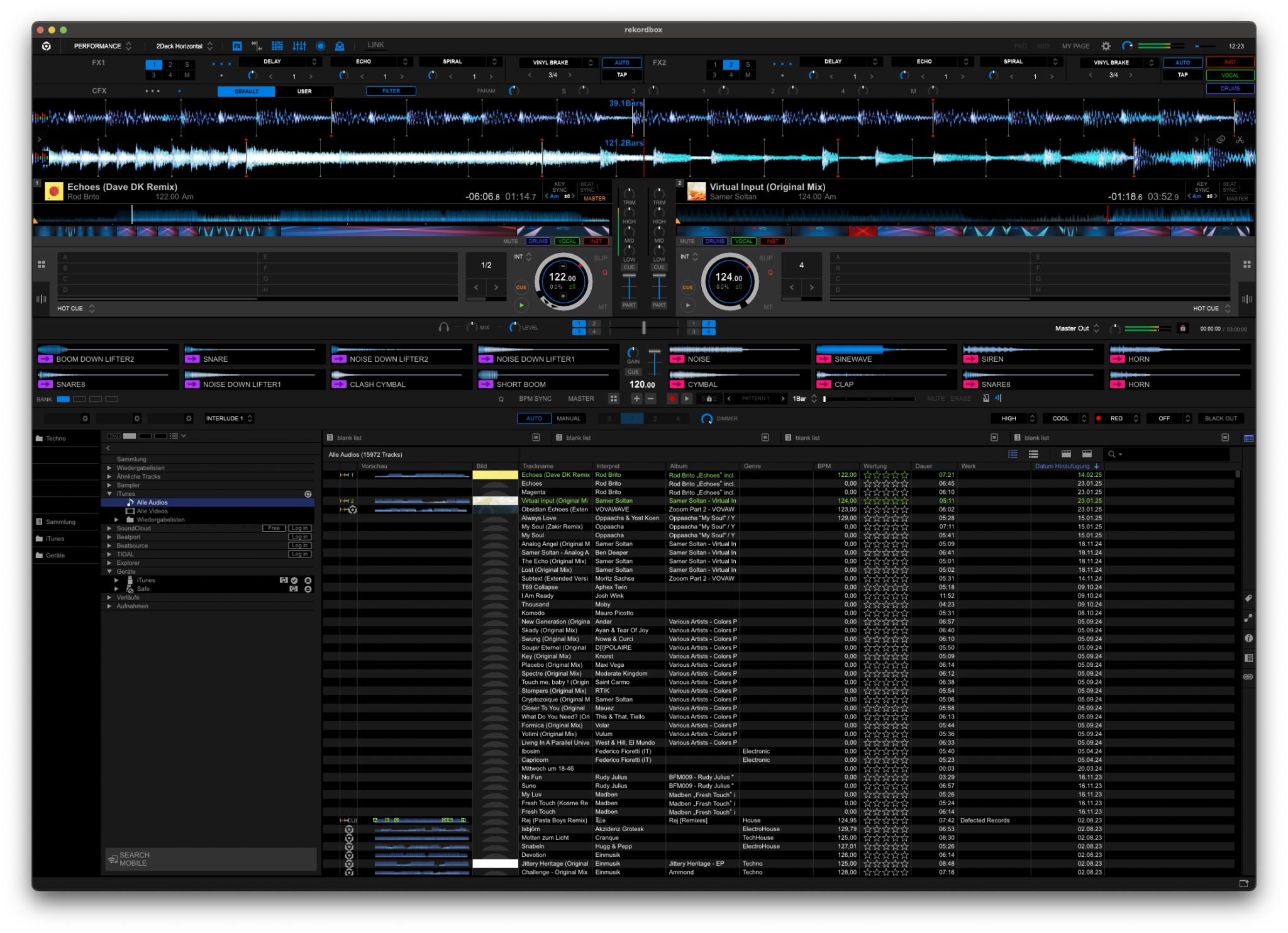Mute the DRUMS stem on deck 2

tap(714, 241)
